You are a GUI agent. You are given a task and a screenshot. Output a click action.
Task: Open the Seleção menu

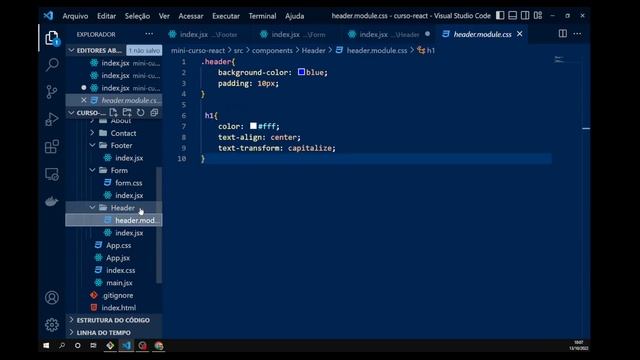[137, 16]
